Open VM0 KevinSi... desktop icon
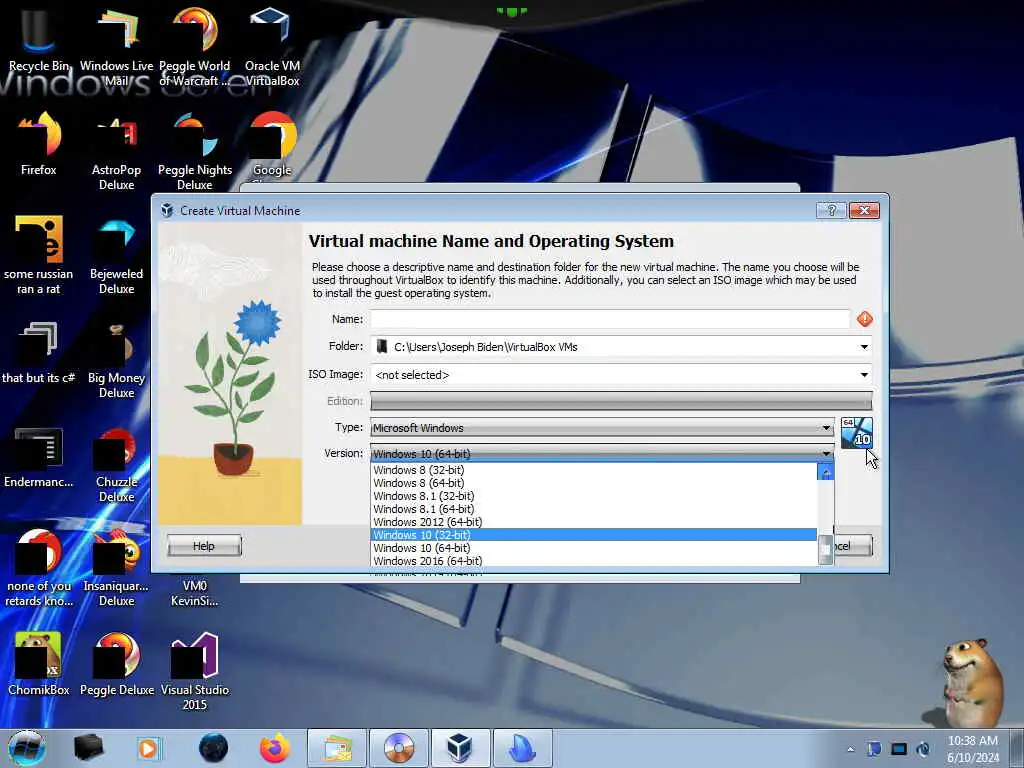Screen dimensions: 1024x768 [x=195, y=593]
